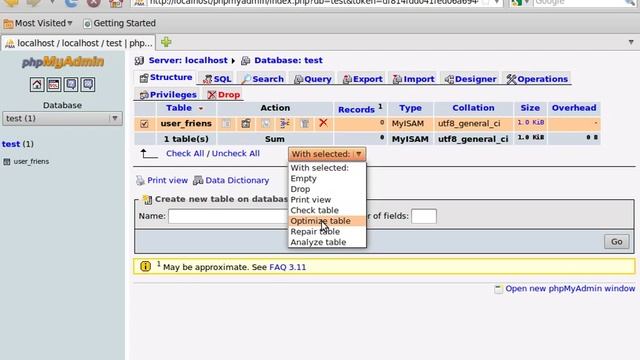This screenshot has width=640, height=360.
Task: Open user_friens table from sidebar
Action: [31, 162]
